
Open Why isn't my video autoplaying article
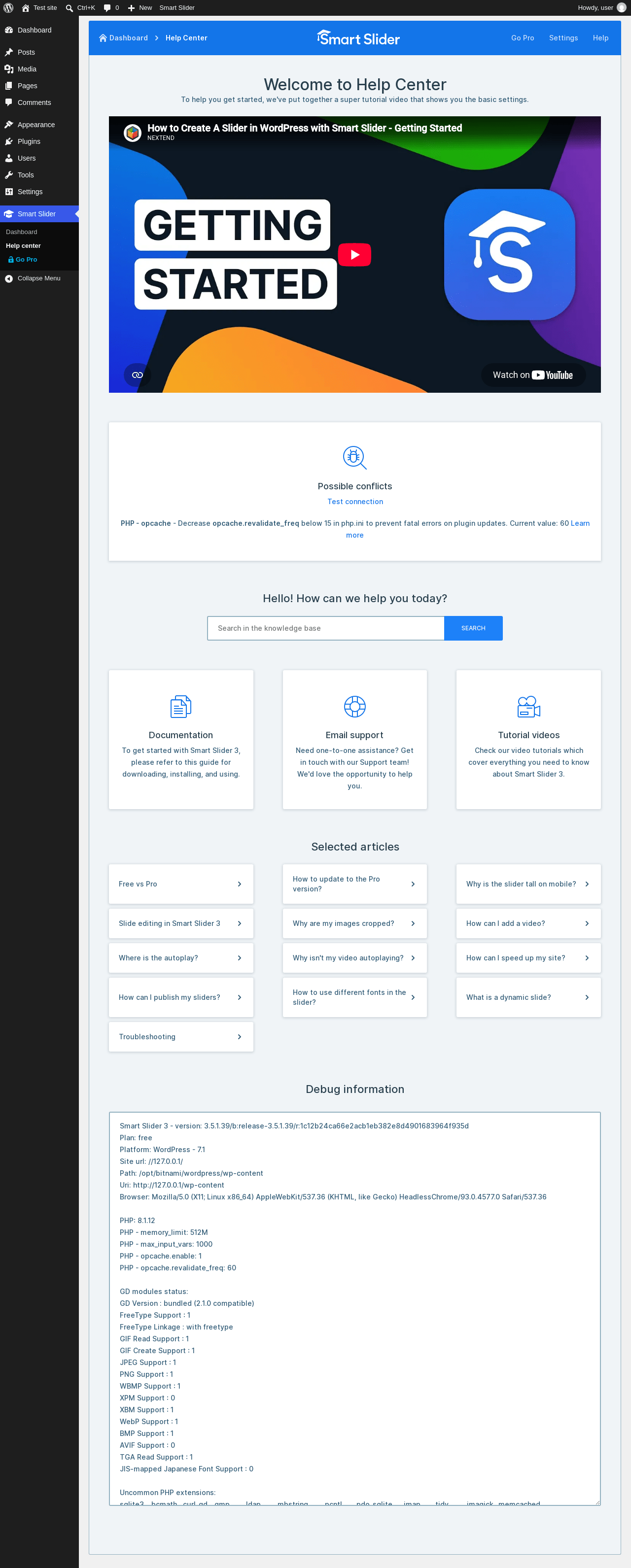[354, 958]
